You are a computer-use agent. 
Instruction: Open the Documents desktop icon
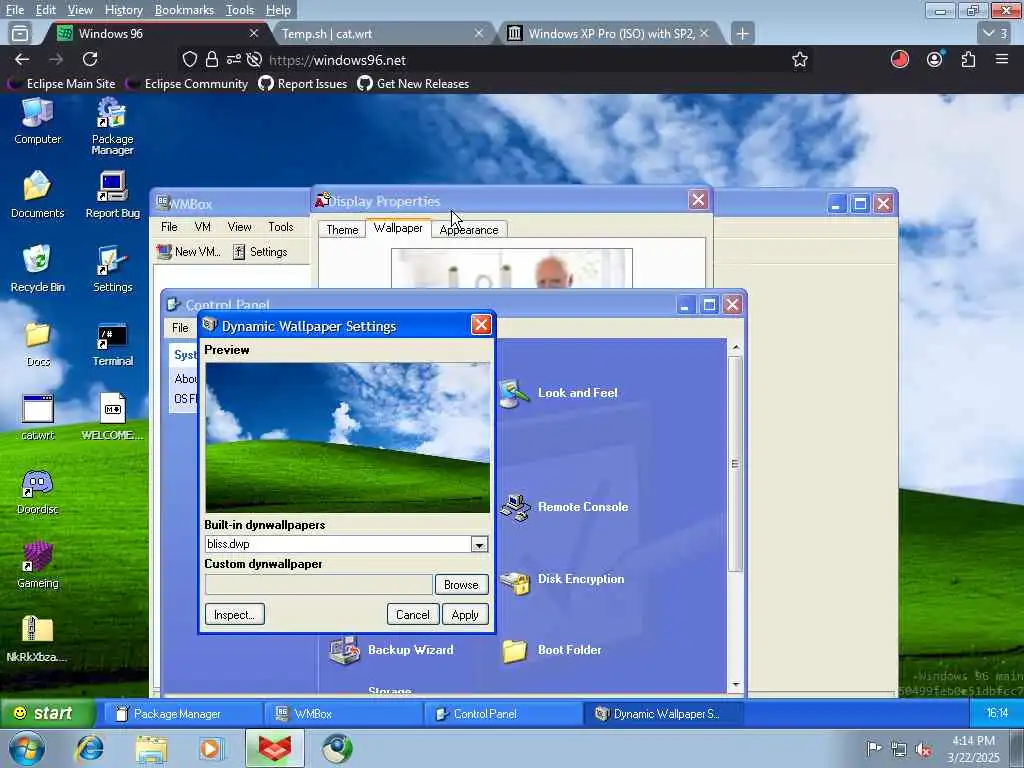coord(37,195)
